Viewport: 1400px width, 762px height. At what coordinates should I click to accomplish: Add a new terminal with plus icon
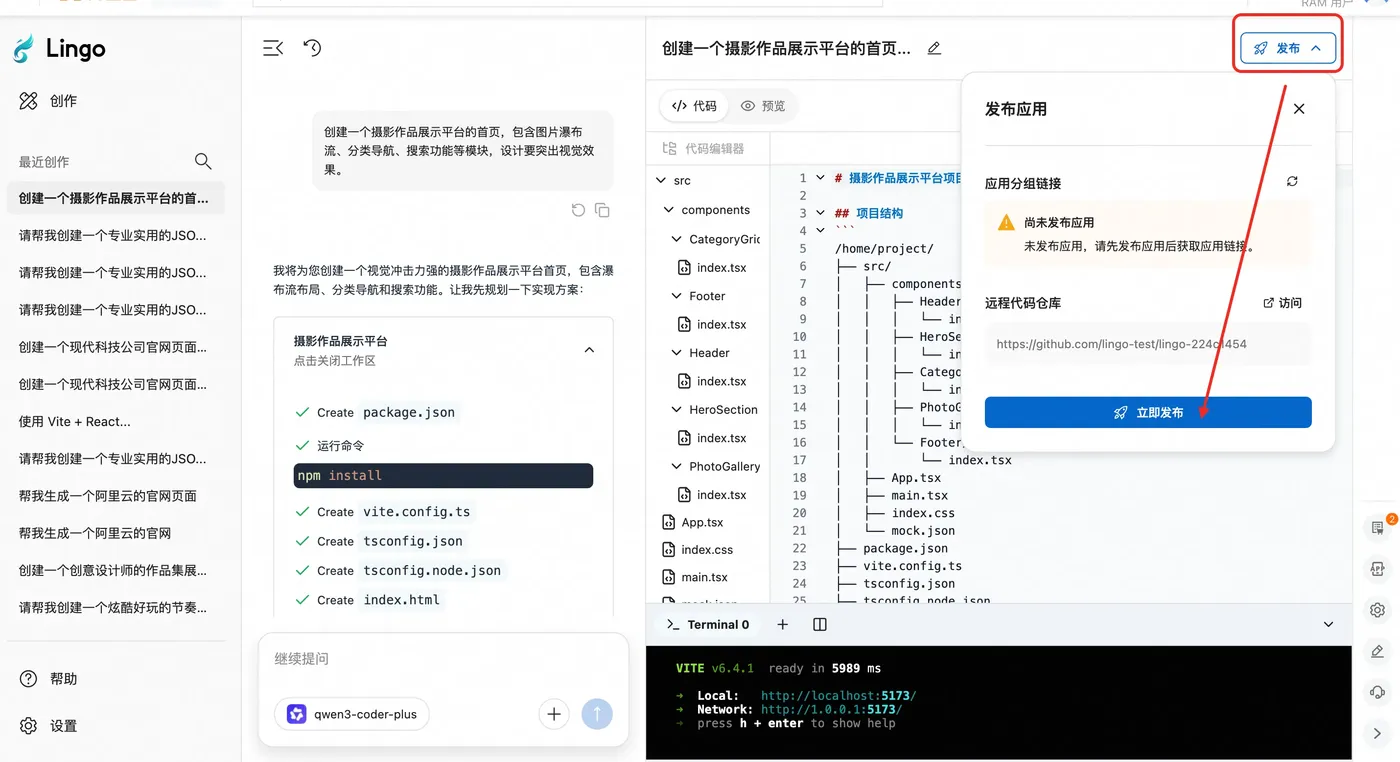point(783,624)
